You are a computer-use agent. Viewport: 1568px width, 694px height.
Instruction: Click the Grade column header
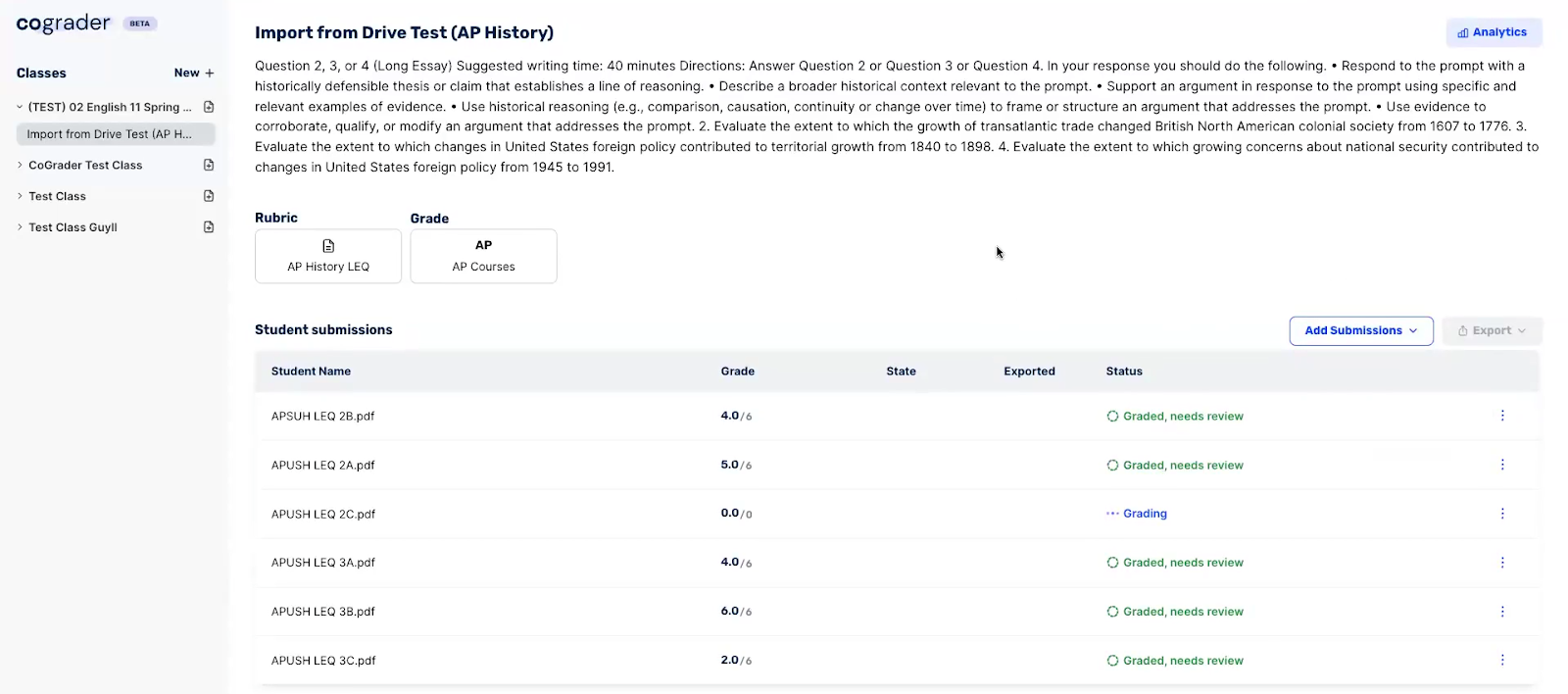(737, 372)
